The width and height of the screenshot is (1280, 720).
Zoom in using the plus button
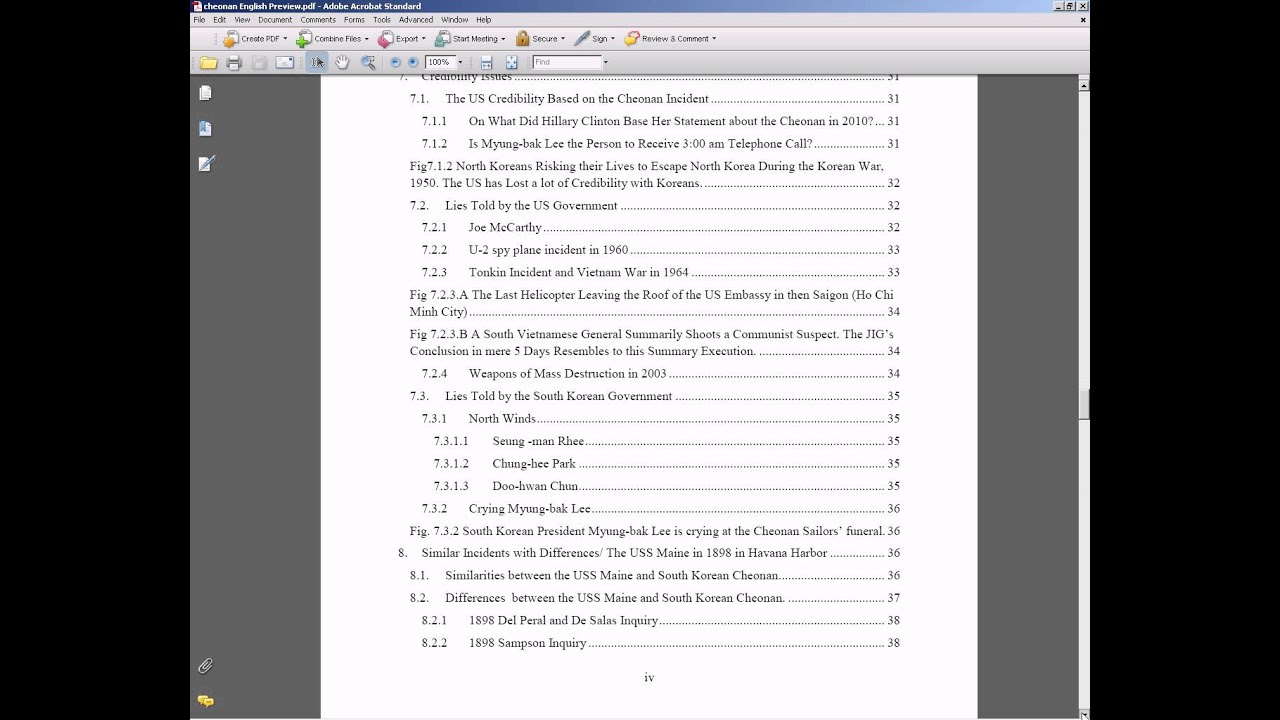413,62
